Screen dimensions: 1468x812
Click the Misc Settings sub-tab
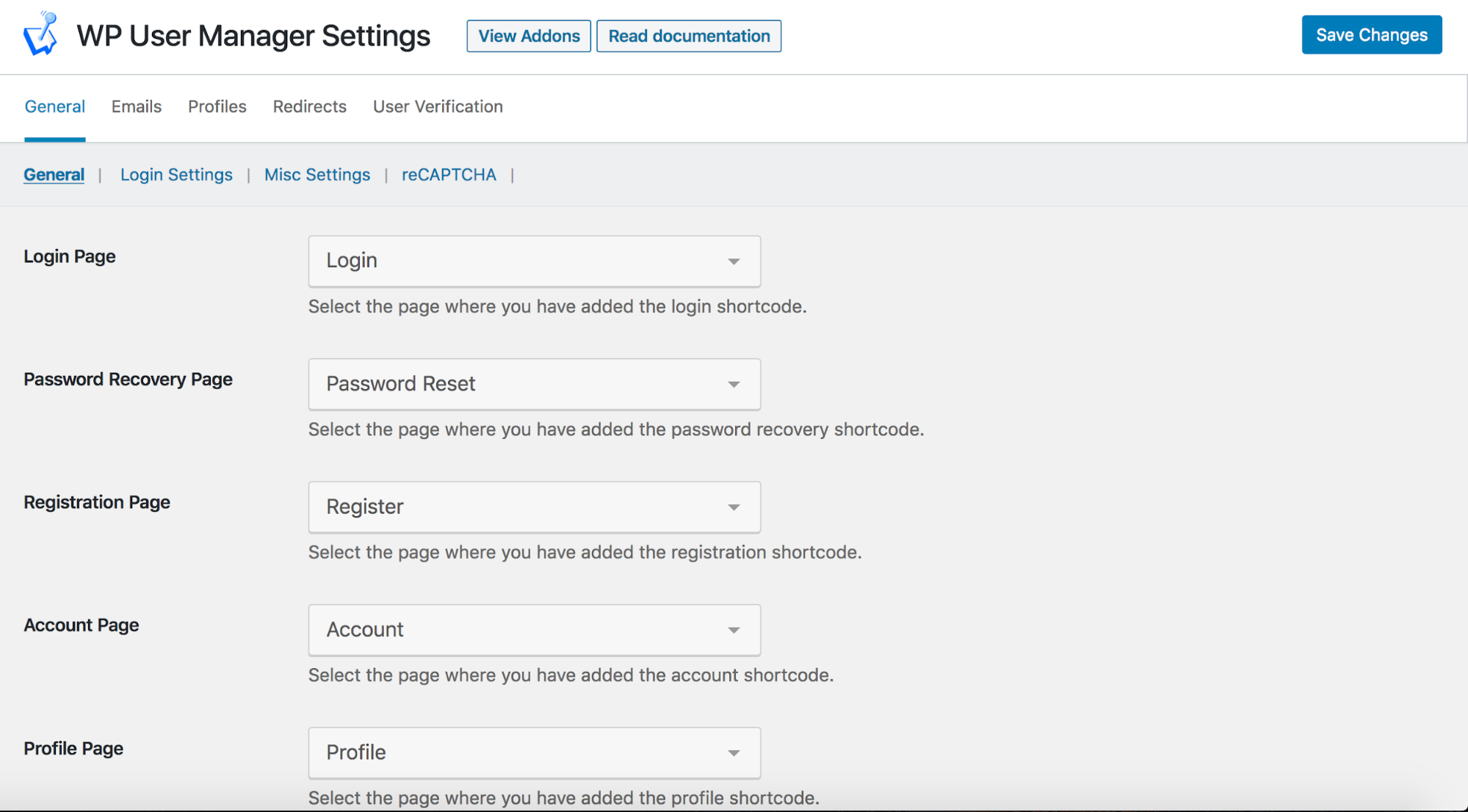coord(316,173)
